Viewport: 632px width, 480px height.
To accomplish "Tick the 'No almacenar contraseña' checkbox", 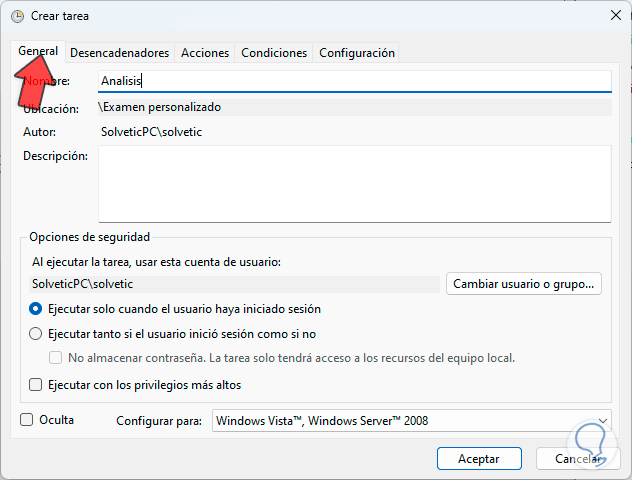I will [56, 358].
